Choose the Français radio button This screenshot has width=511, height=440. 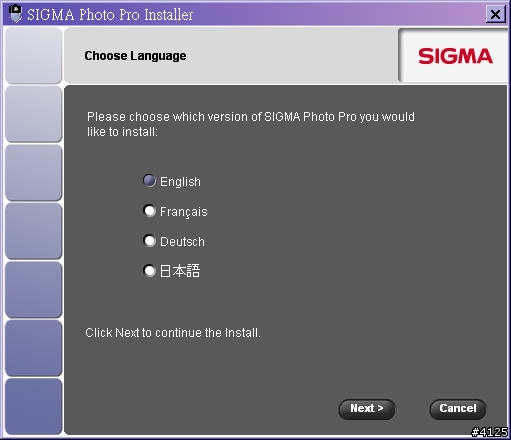coord(149,211)
